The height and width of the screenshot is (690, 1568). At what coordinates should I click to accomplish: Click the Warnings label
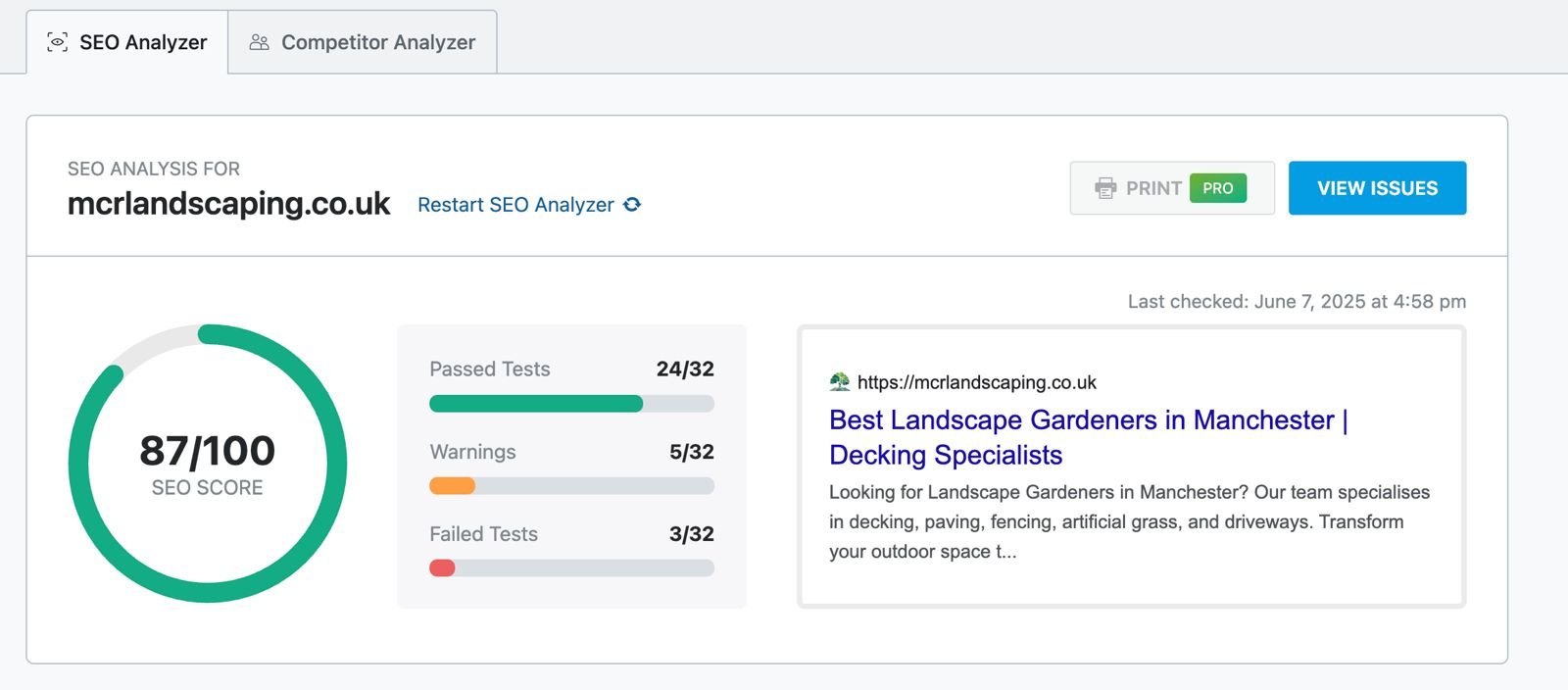pyautogui.click(x=472, y=452)
